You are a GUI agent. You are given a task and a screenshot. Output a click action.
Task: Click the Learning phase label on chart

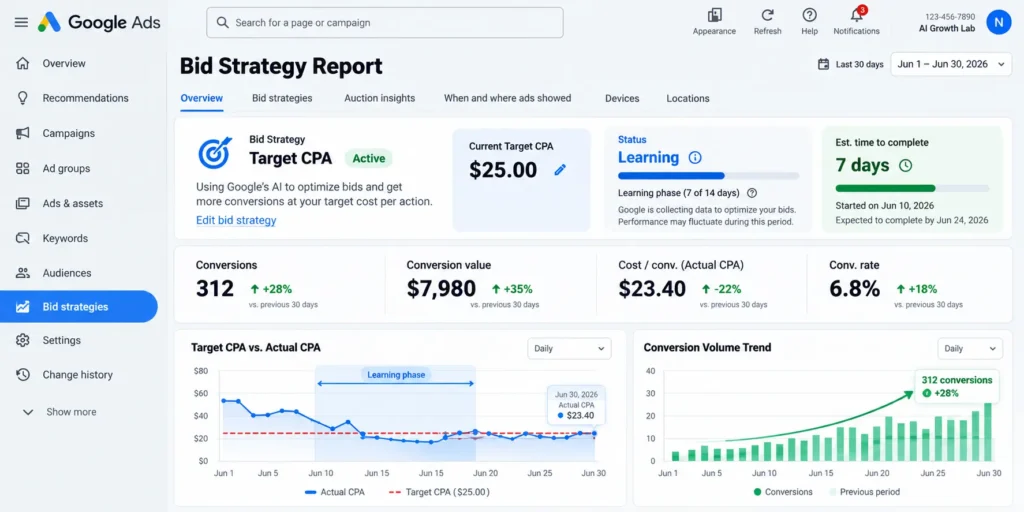396,375
